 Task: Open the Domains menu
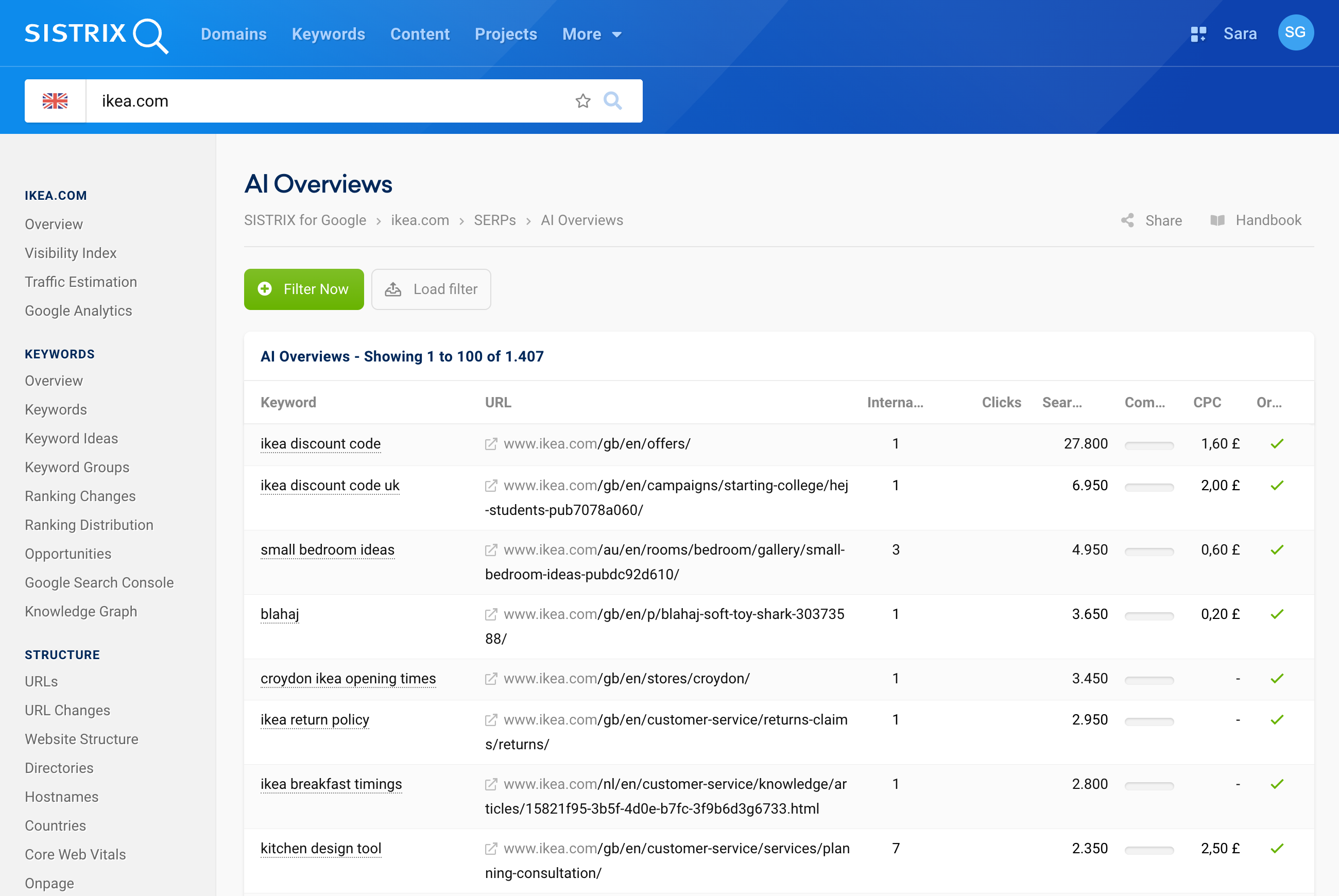tap(234, 35)
